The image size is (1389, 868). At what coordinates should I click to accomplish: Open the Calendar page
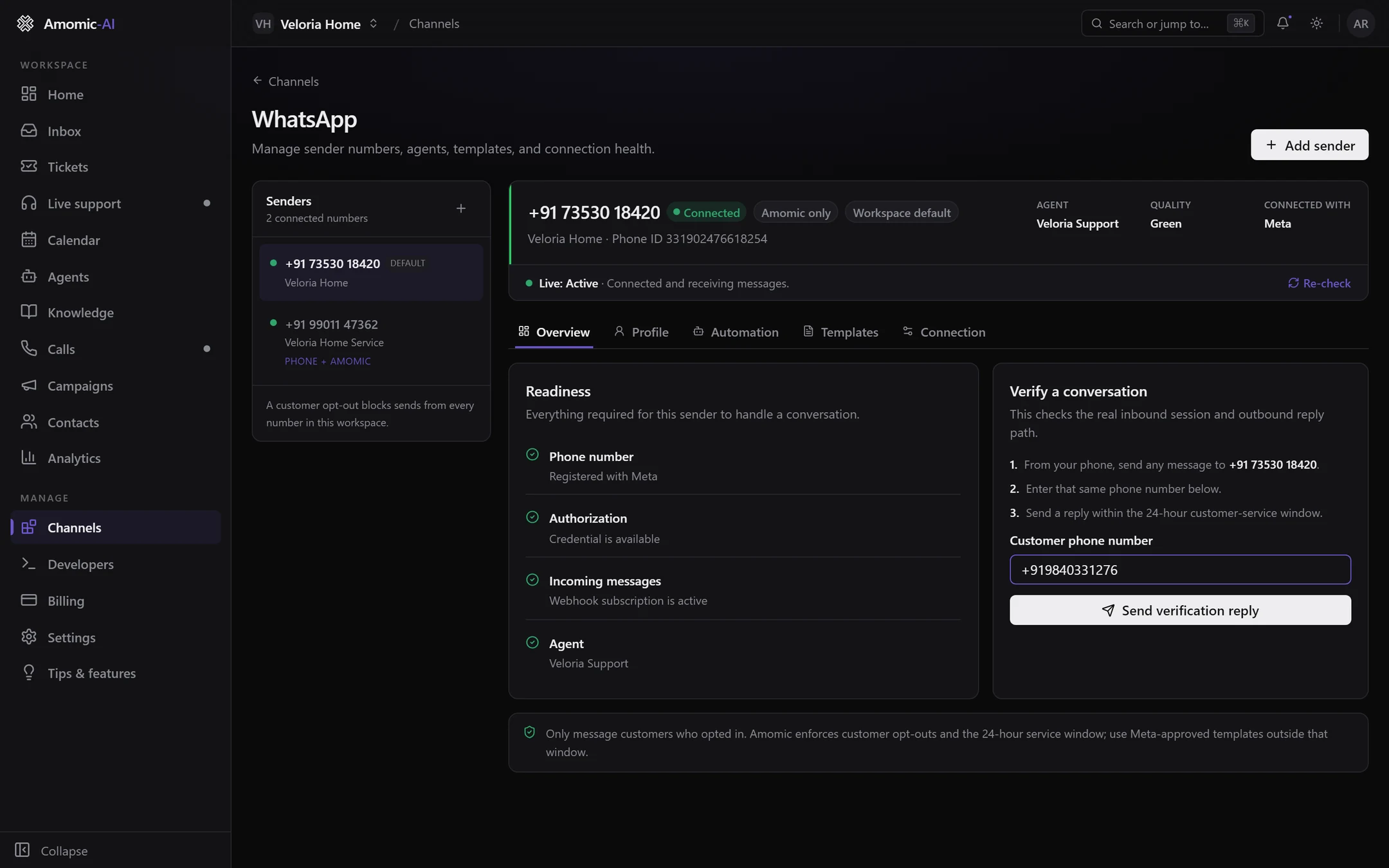tap(115, 240)
